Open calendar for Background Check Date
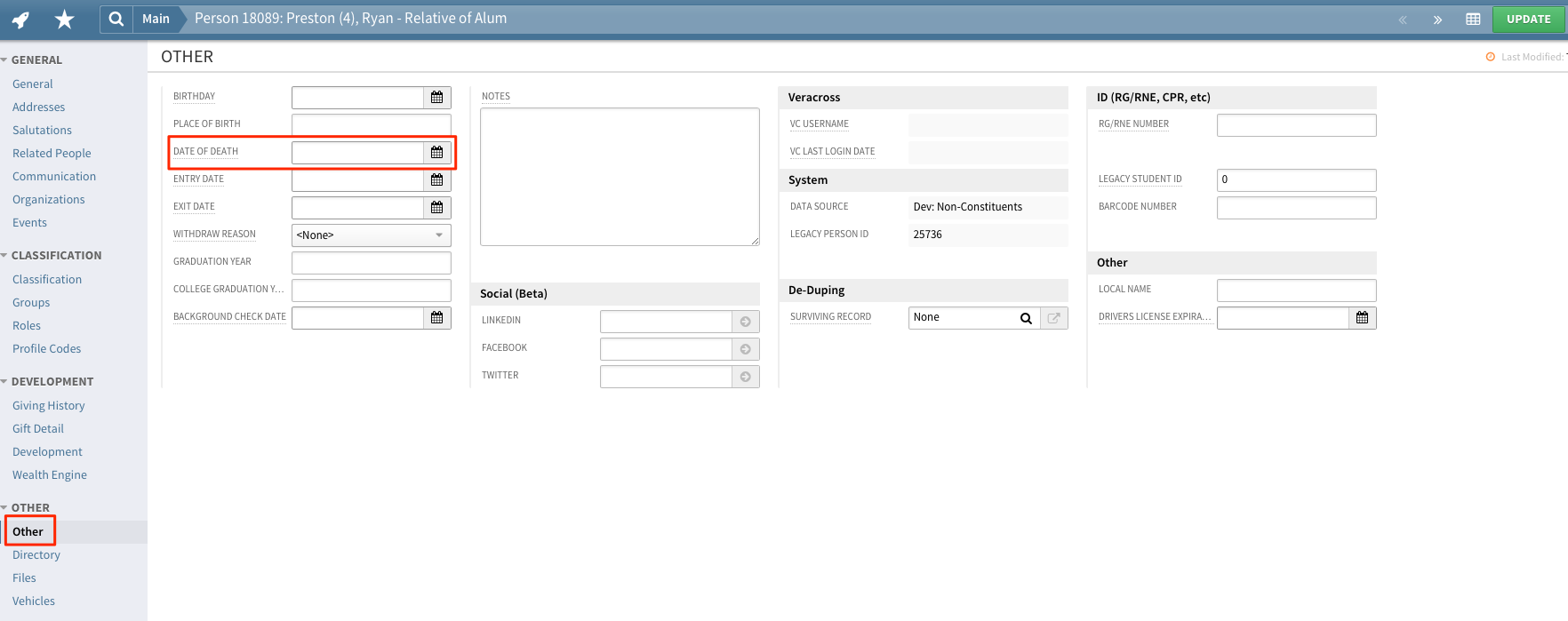Image resolution: width=1568 pixels, height=621 pixels. pyautogui.click(x=436, y=317)
